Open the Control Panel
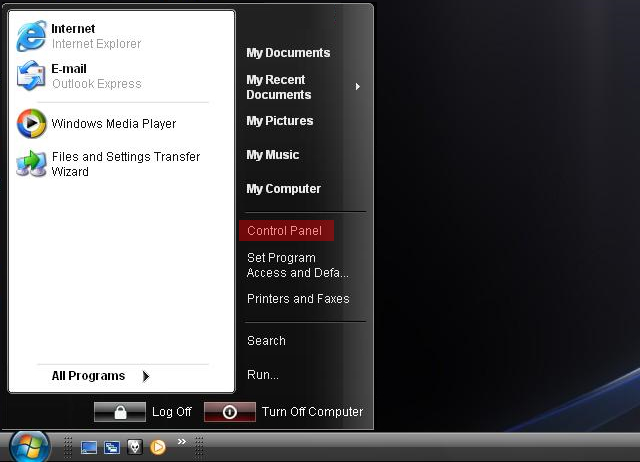The width and height of the screenshot is (640, 462). (x=287, y=231)
